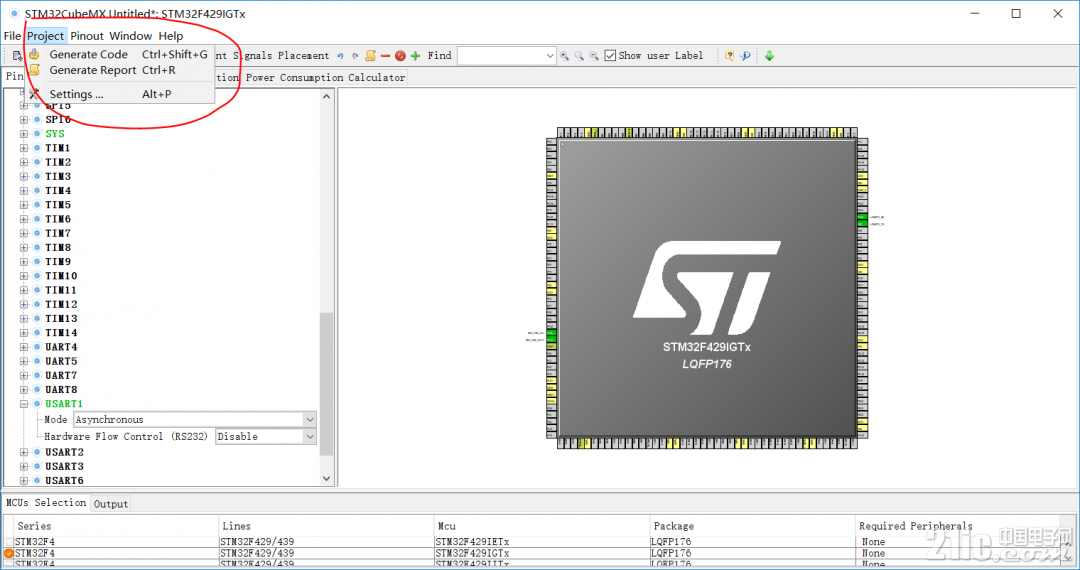Open the USART1 Mode dropdown
This screenshot has height=570, width=1080.
pos(309,419)
